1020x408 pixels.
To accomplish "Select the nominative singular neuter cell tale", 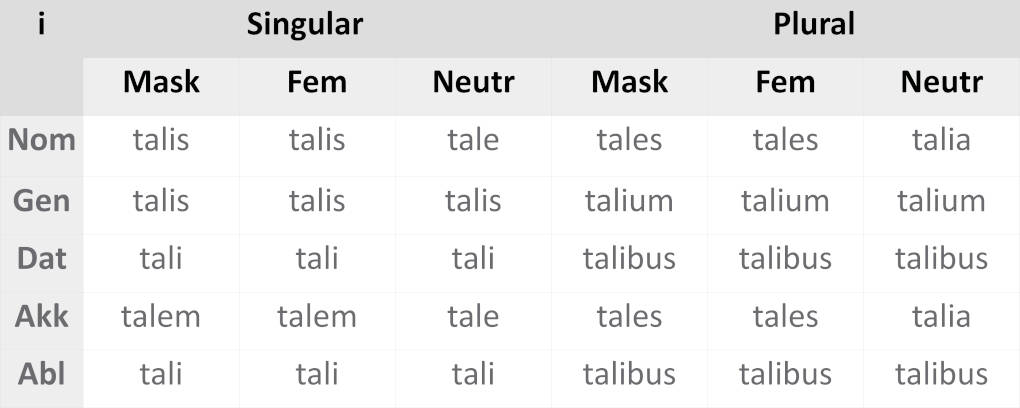I will pyautogui.click(x=473, y=140).
